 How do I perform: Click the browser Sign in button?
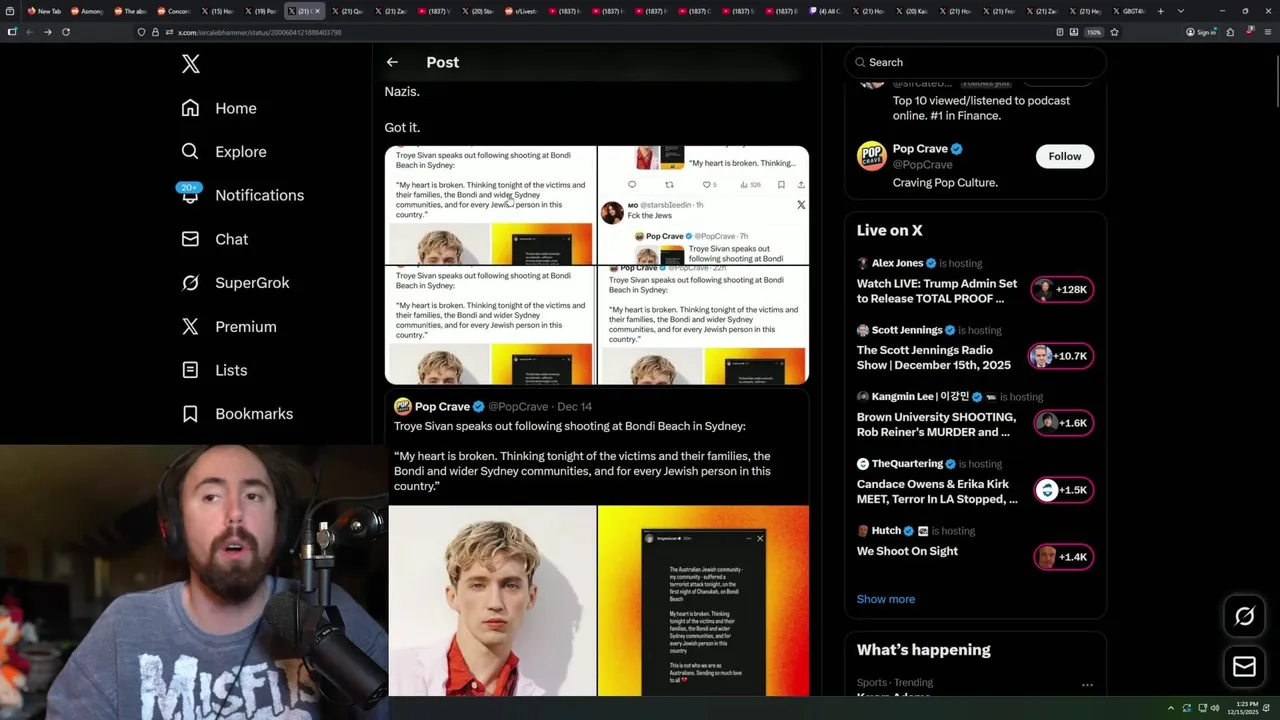coord(1200,32)
